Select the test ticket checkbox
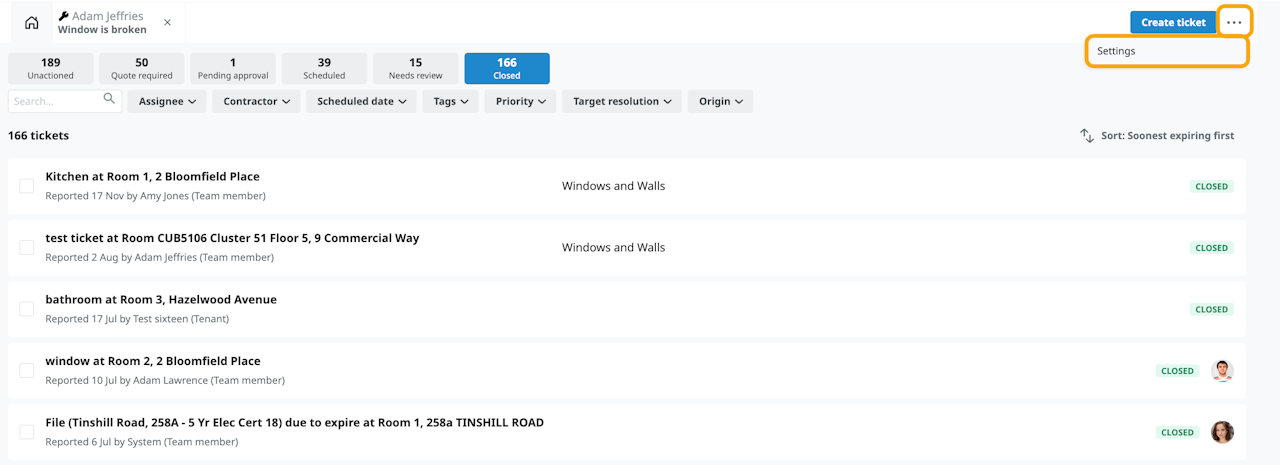1280x465 pixels. point(27,247)
